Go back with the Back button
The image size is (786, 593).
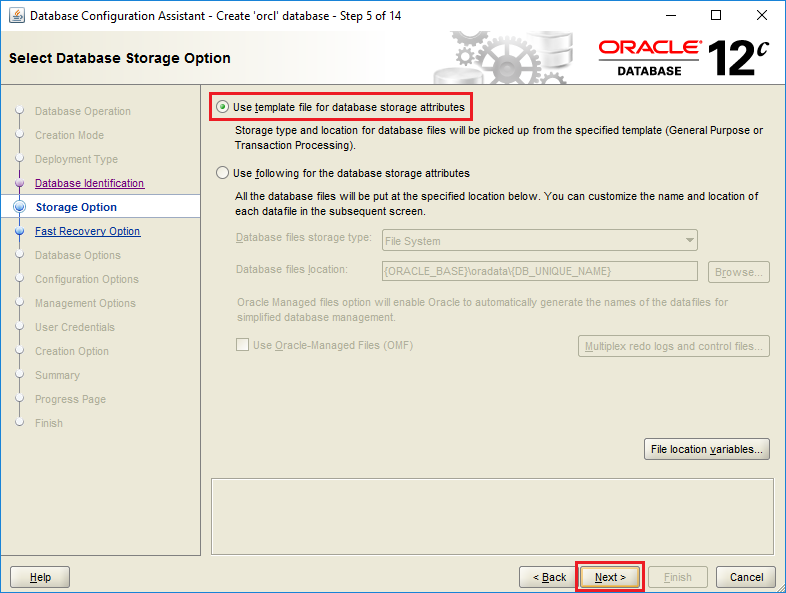point(549,577)
